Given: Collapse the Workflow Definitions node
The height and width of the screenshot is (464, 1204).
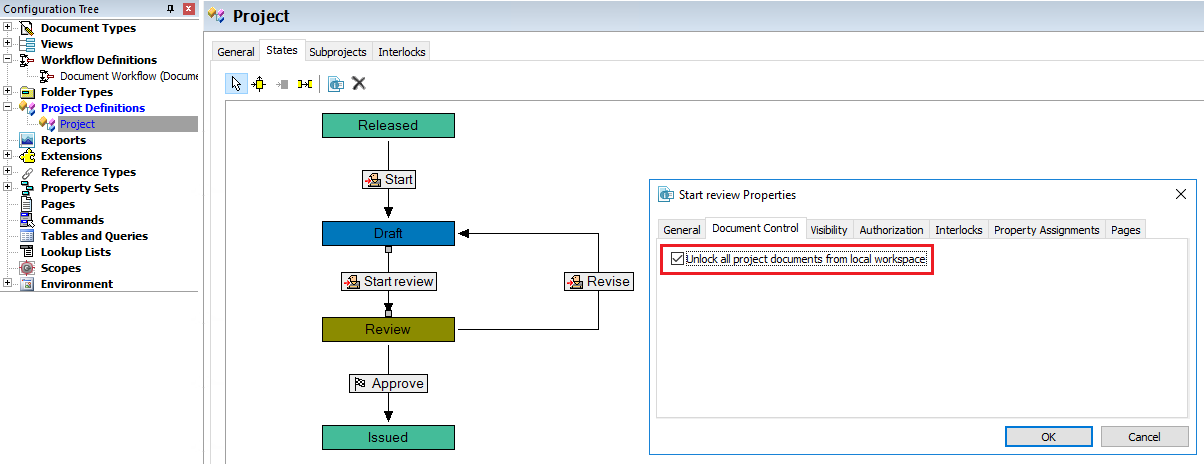Looking at the screenshot, I should [8, 60].
